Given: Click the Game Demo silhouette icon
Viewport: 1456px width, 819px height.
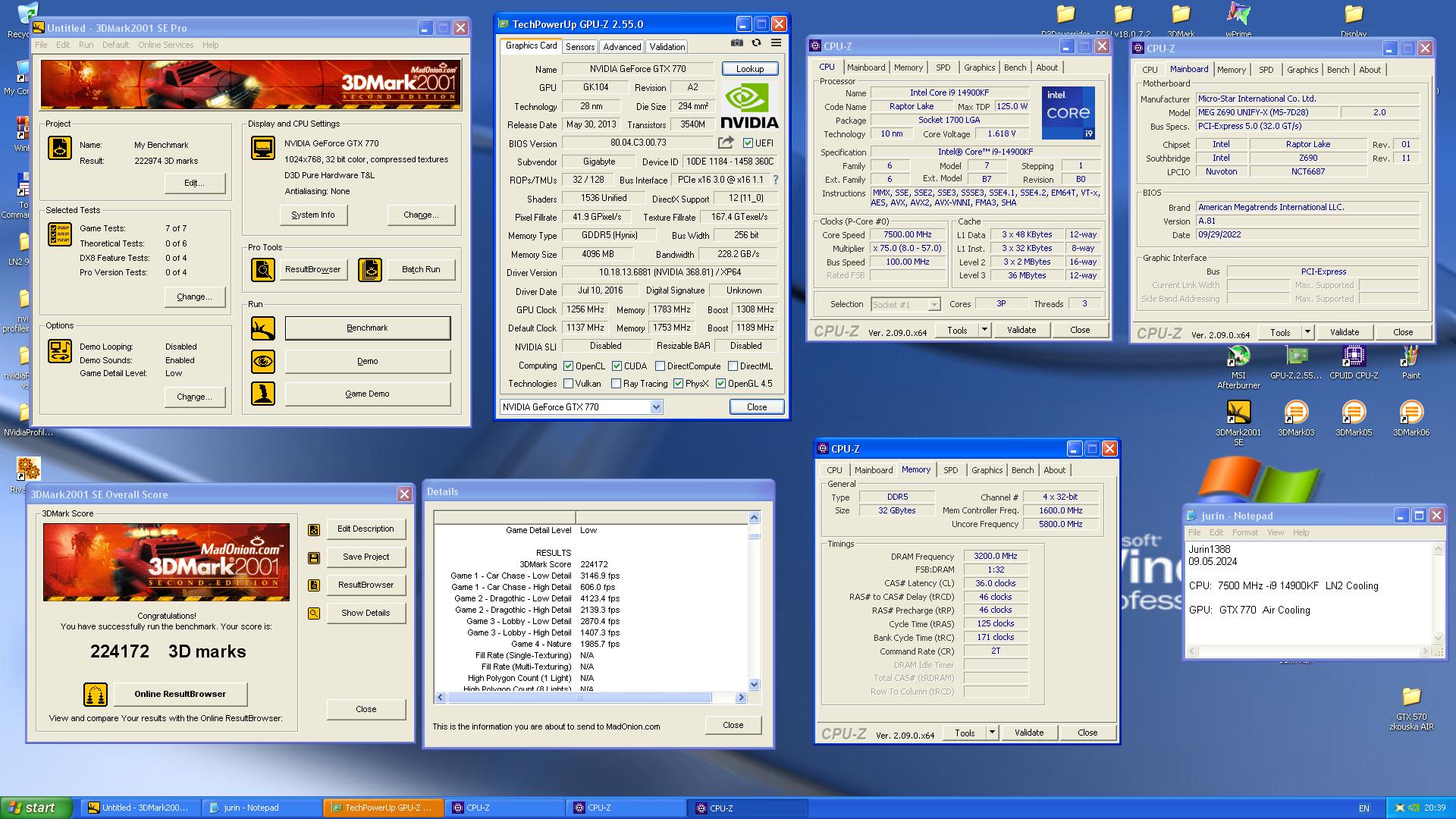Looking at the screenshot, I should click(x=263, y=394).
